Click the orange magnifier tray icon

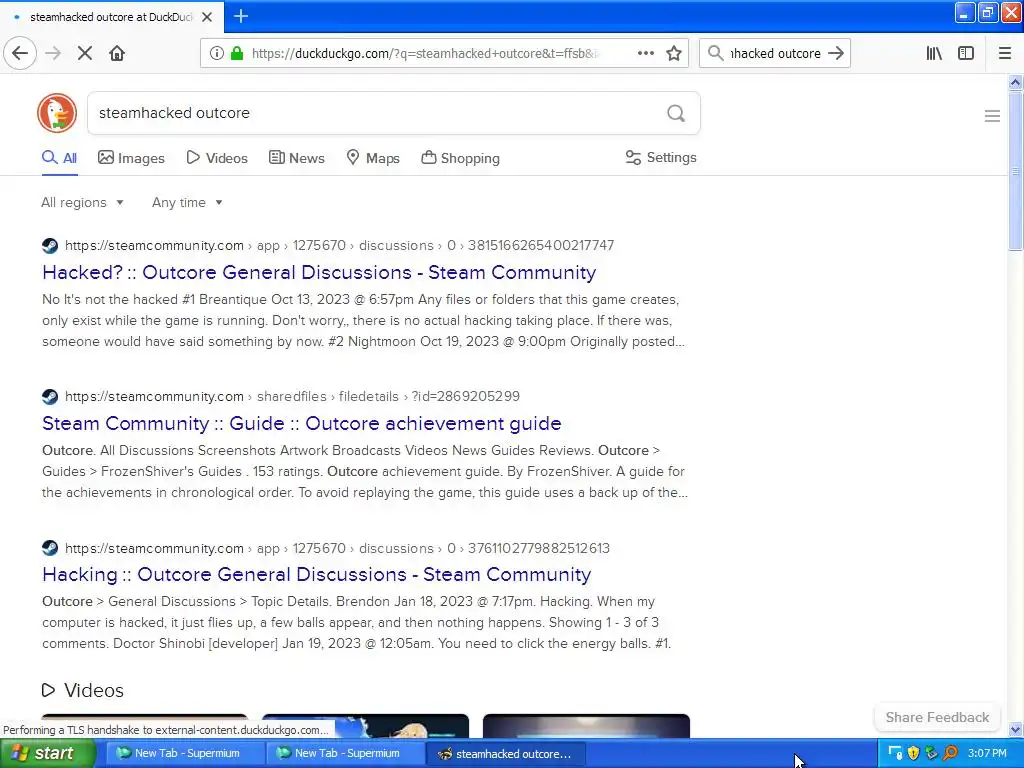(950, 753)
